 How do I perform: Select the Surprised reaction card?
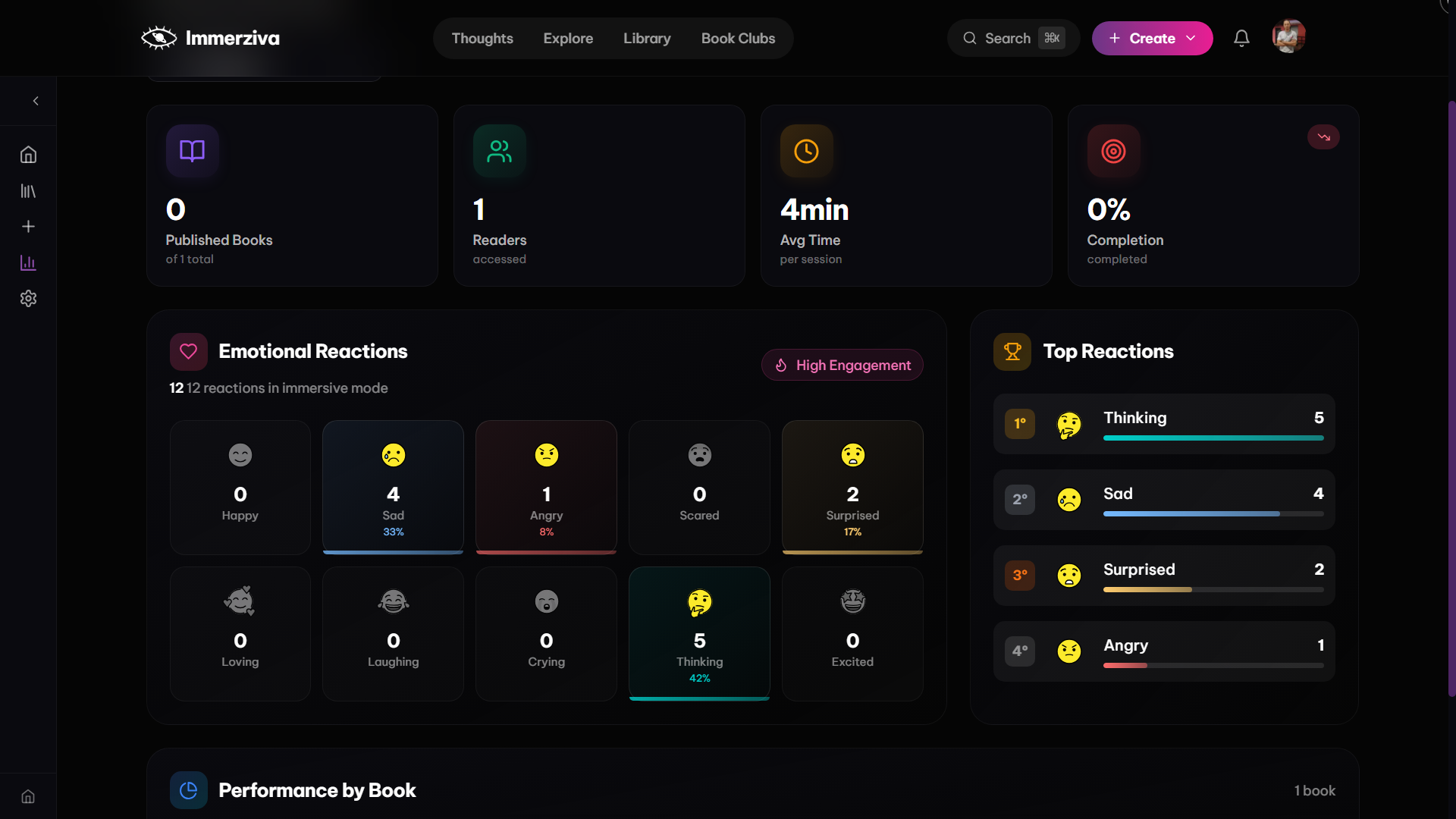[852, 487]
